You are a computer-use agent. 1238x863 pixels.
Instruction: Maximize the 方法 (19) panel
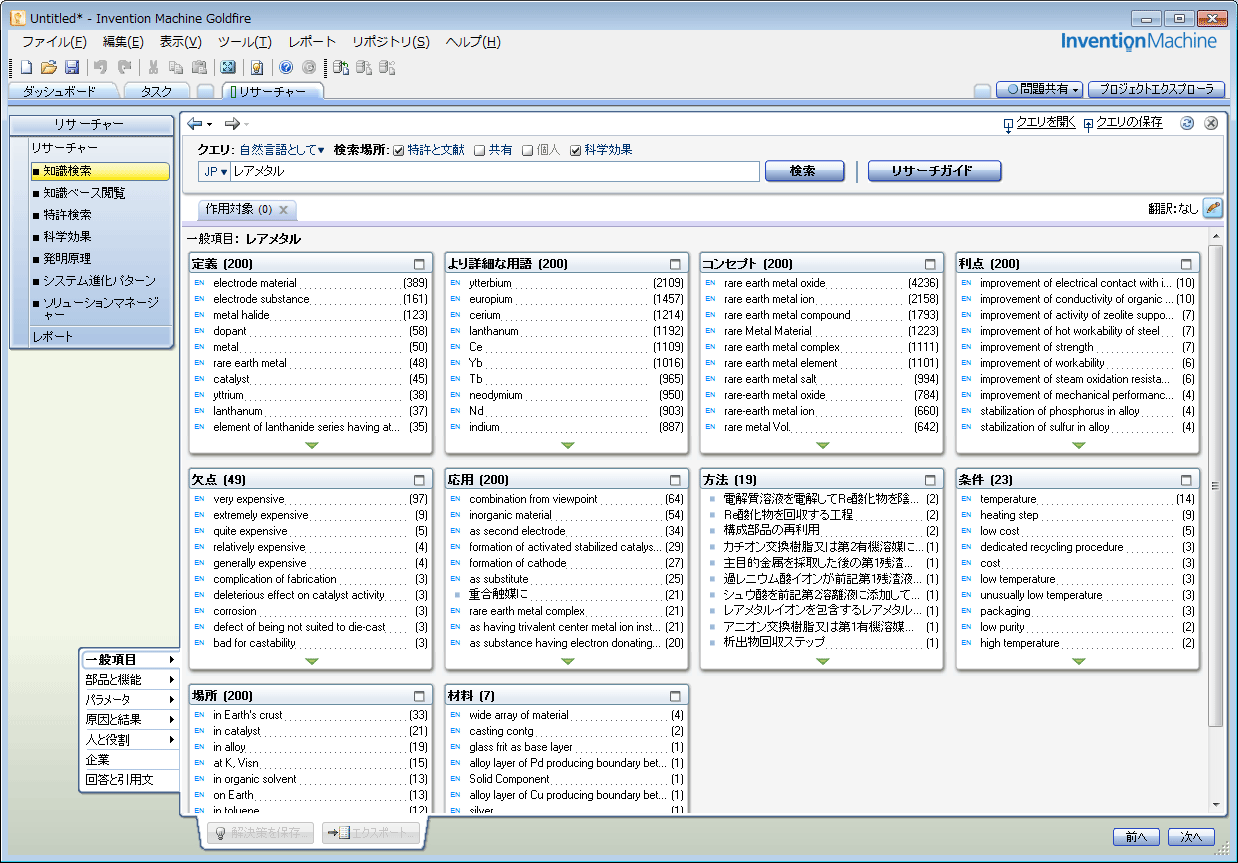pyautogui.click(x=931, y=480)
